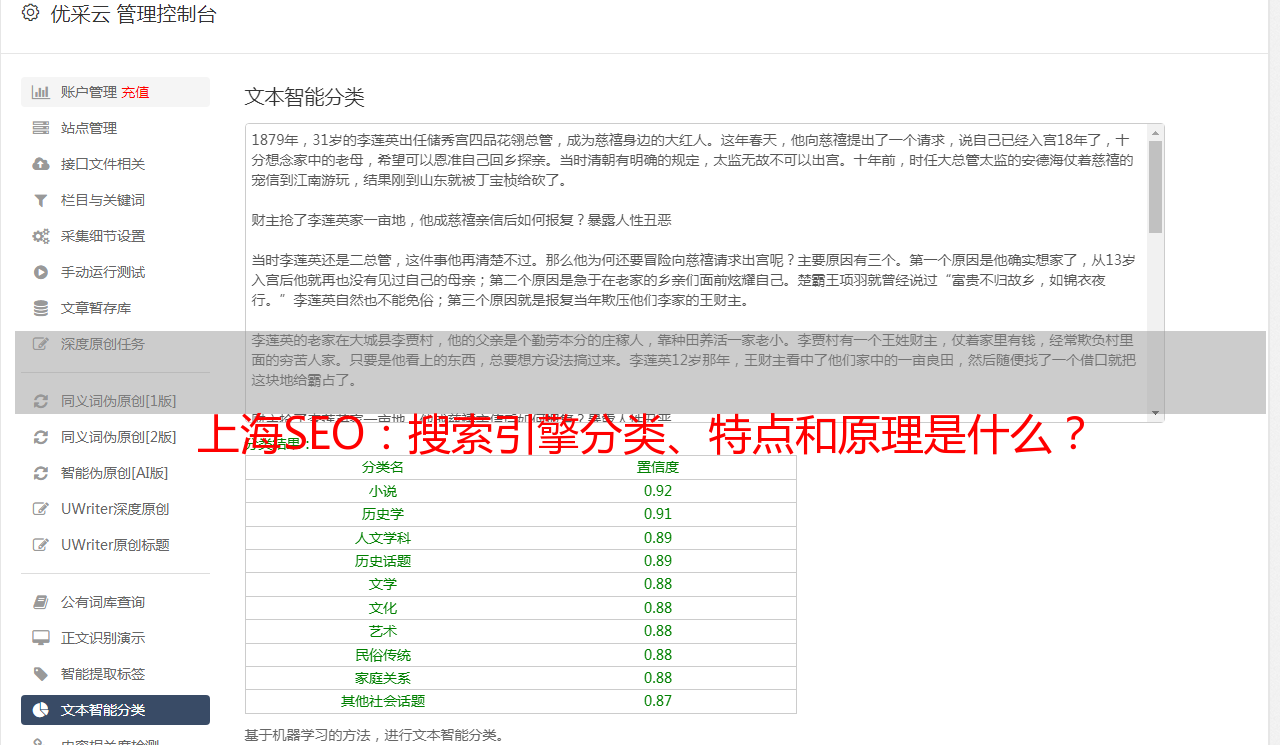Click the 人文学科 table cell
Image resolution: width=1280 pixels, height=745 pixels.
pyautogui.click(x=383, y=538)
